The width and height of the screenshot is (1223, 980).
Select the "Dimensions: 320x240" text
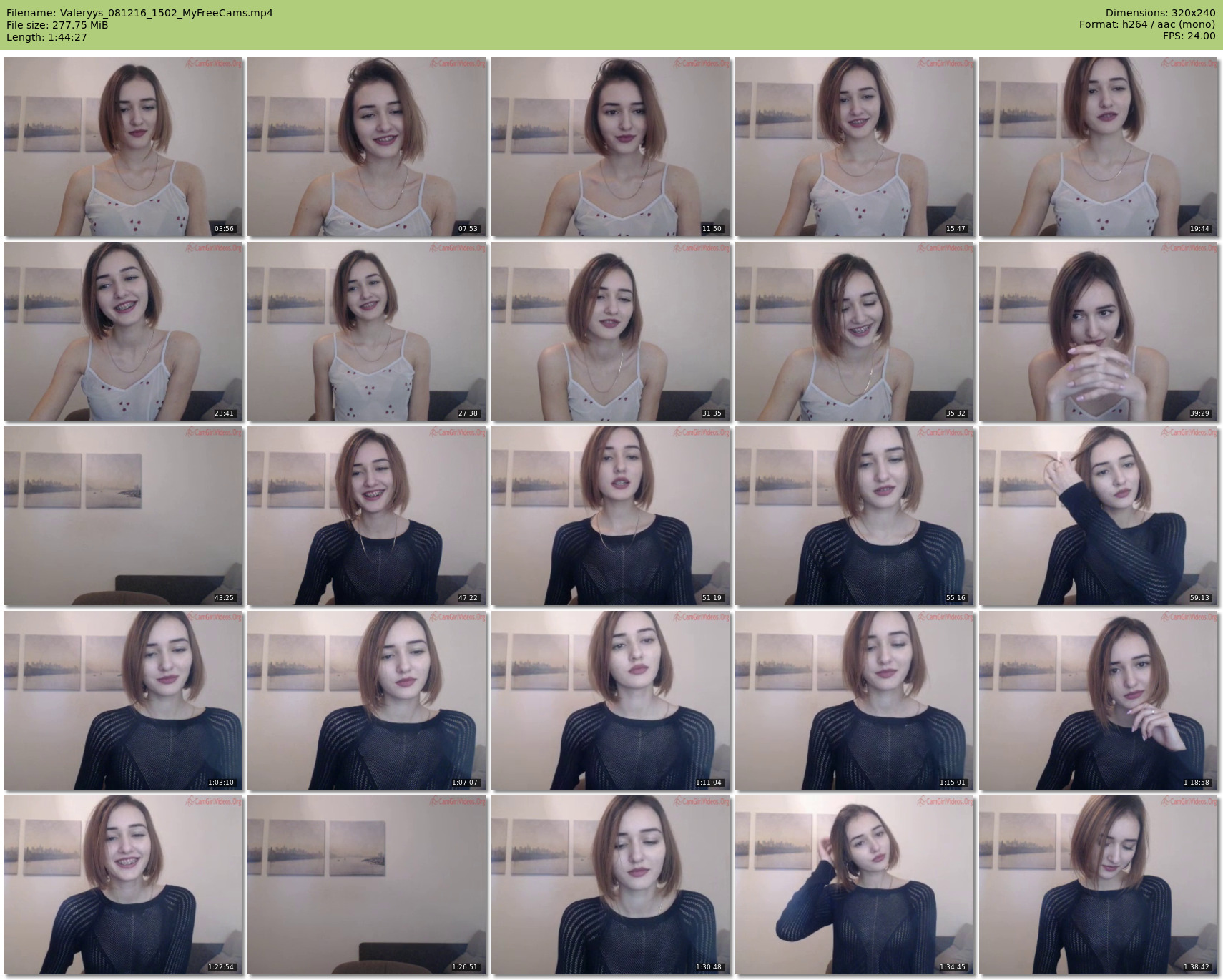1160,13
